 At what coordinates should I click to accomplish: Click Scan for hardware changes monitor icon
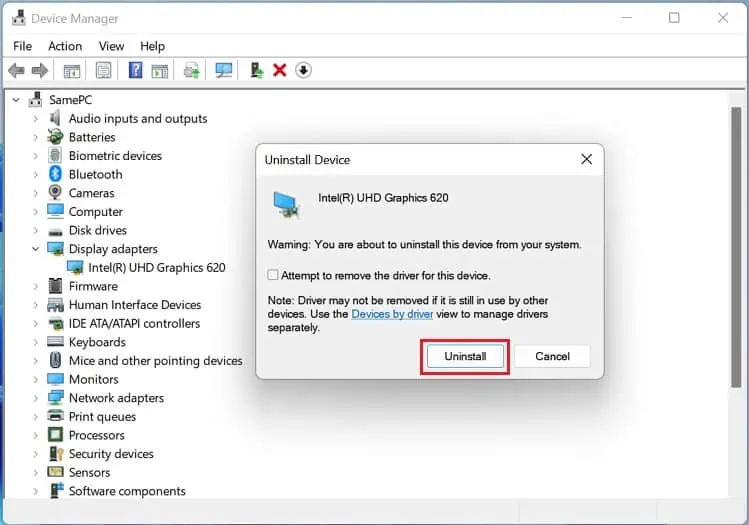223,70
